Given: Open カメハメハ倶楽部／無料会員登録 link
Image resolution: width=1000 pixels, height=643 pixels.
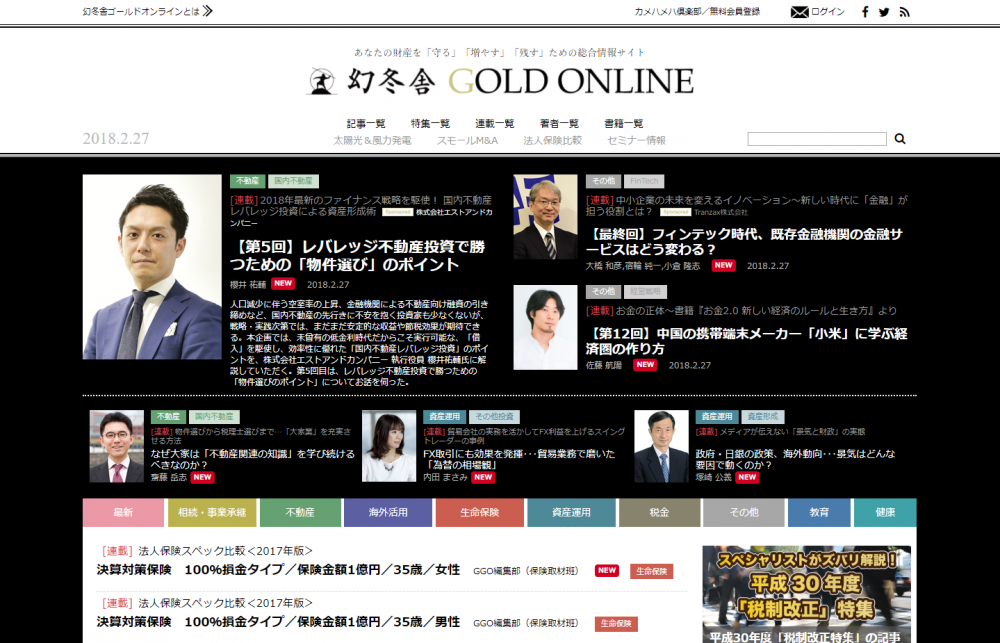Looking at the screenshot, I should [x=697, y=11].
